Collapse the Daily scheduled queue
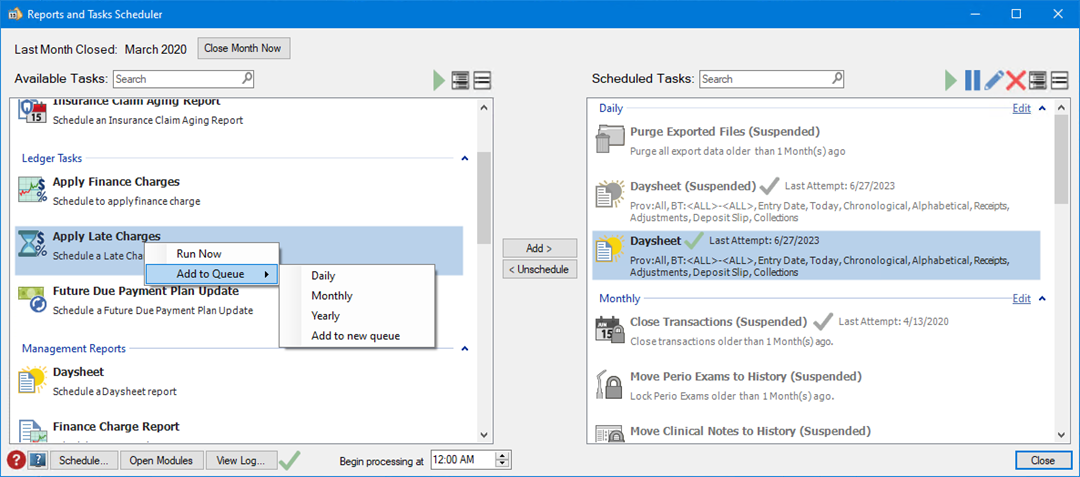This screenshot has height=477, width=1080. pyautogui.click(x=1041, y=108)
